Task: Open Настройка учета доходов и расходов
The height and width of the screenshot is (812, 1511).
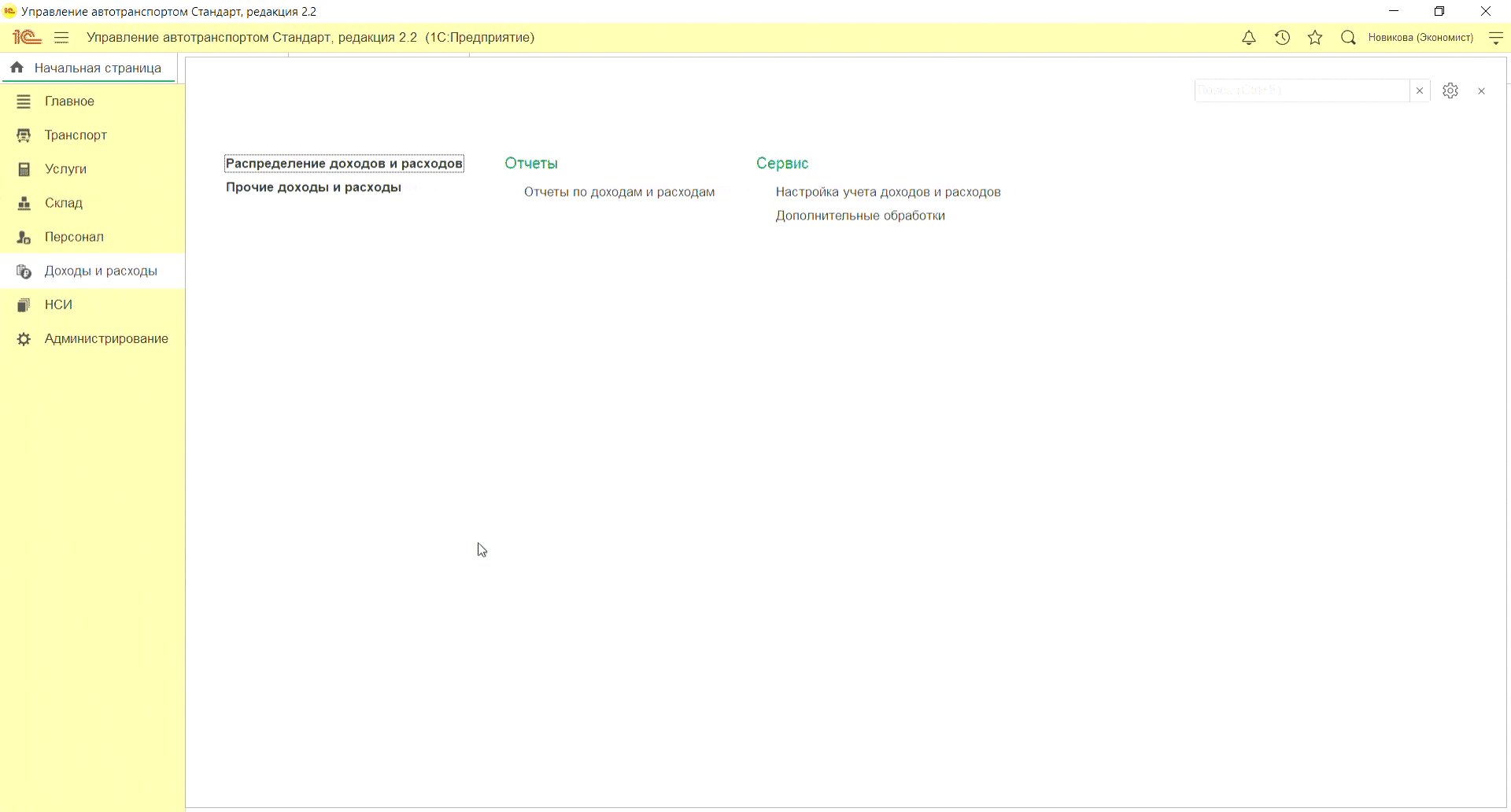Action: coord(888,192)
